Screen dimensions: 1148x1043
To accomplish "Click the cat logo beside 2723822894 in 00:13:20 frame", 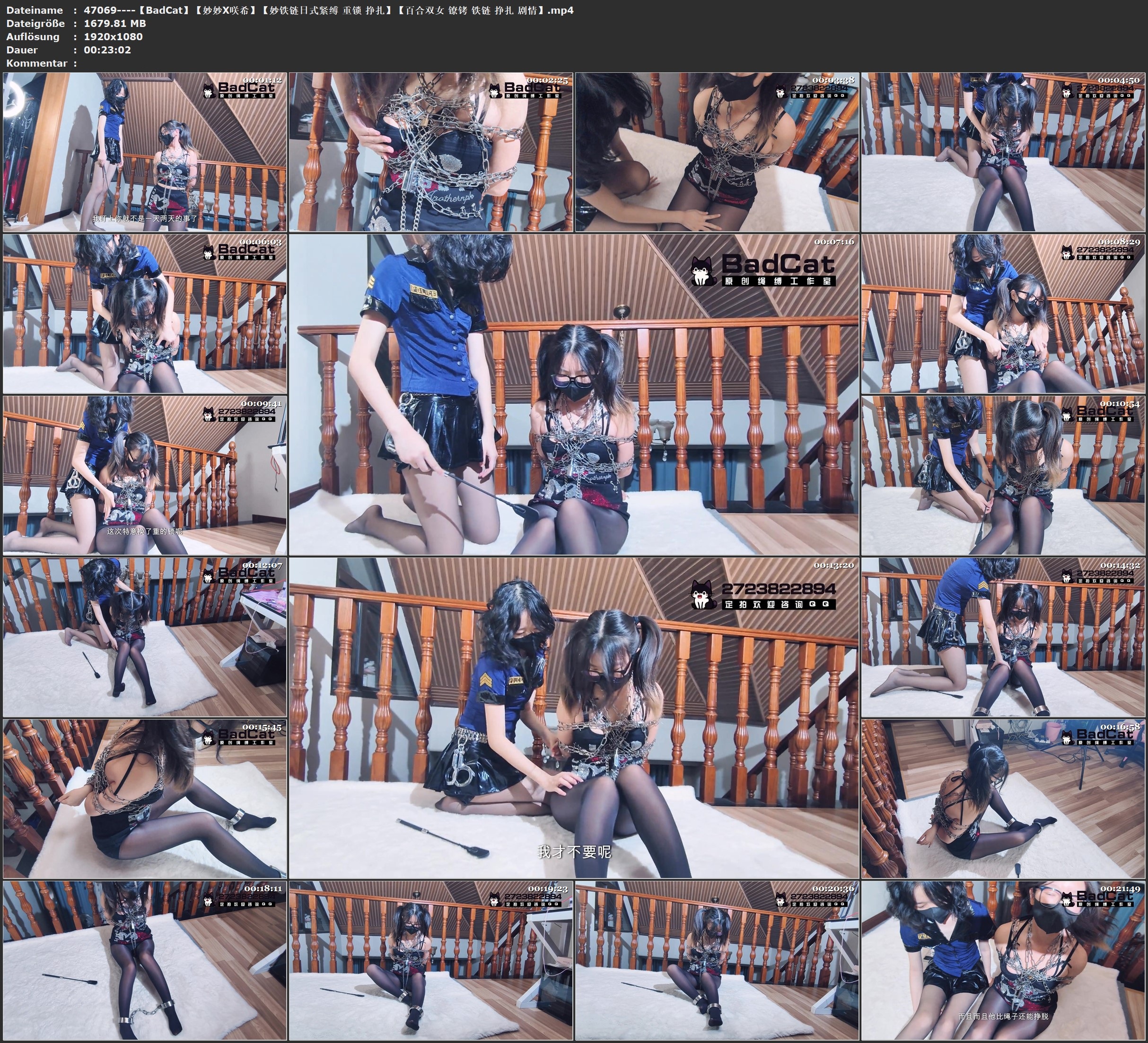I will [704, 594].
